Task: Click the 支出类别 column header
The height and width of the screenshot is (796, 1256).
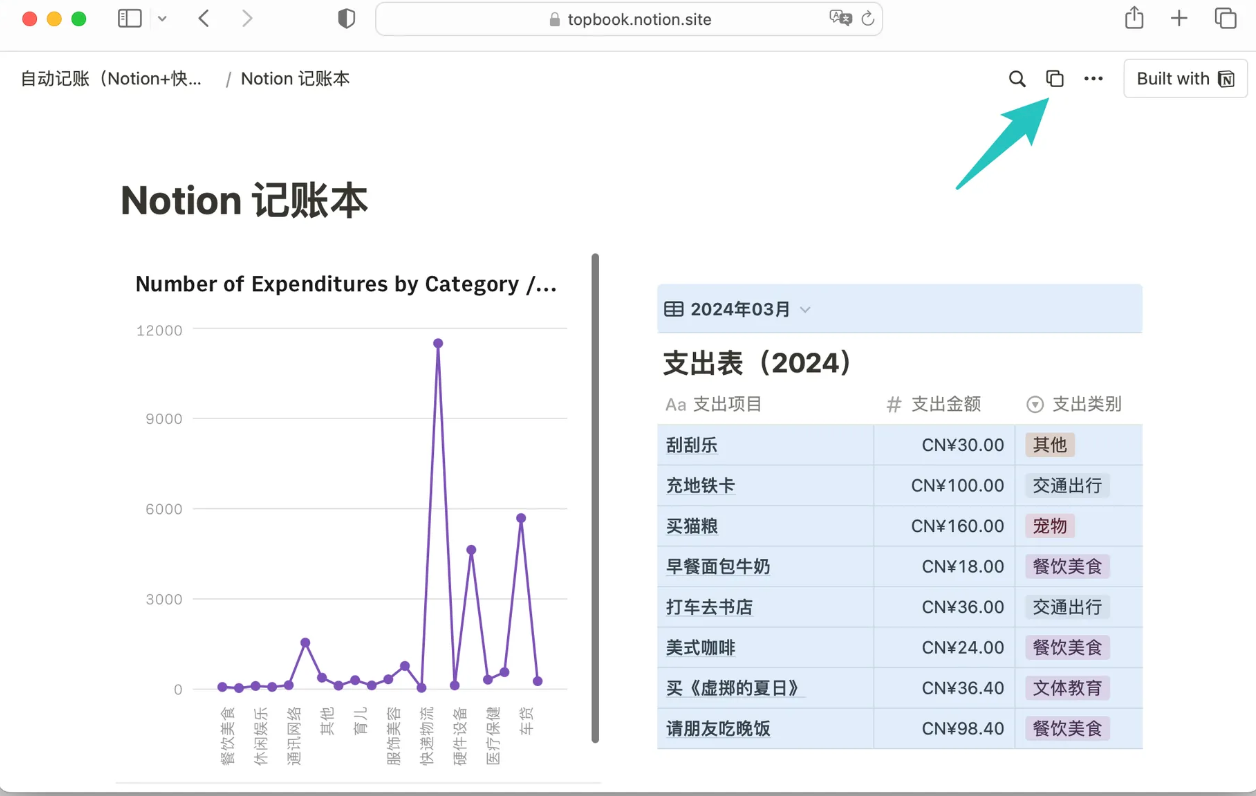Action: tap(1074, 404)
